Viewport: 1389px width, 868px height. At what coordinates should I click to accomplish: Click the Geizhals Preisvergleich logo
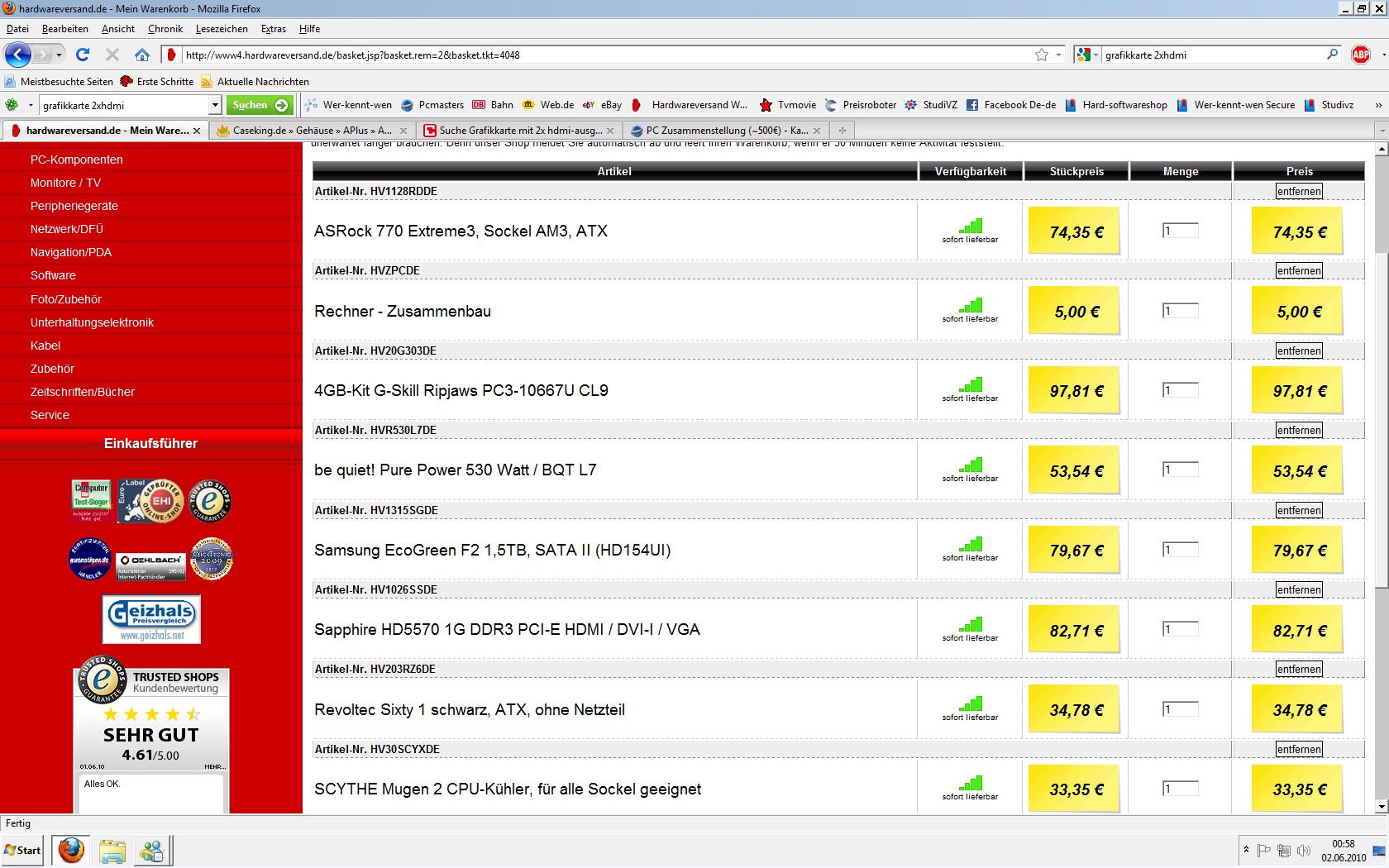[151, 619]
